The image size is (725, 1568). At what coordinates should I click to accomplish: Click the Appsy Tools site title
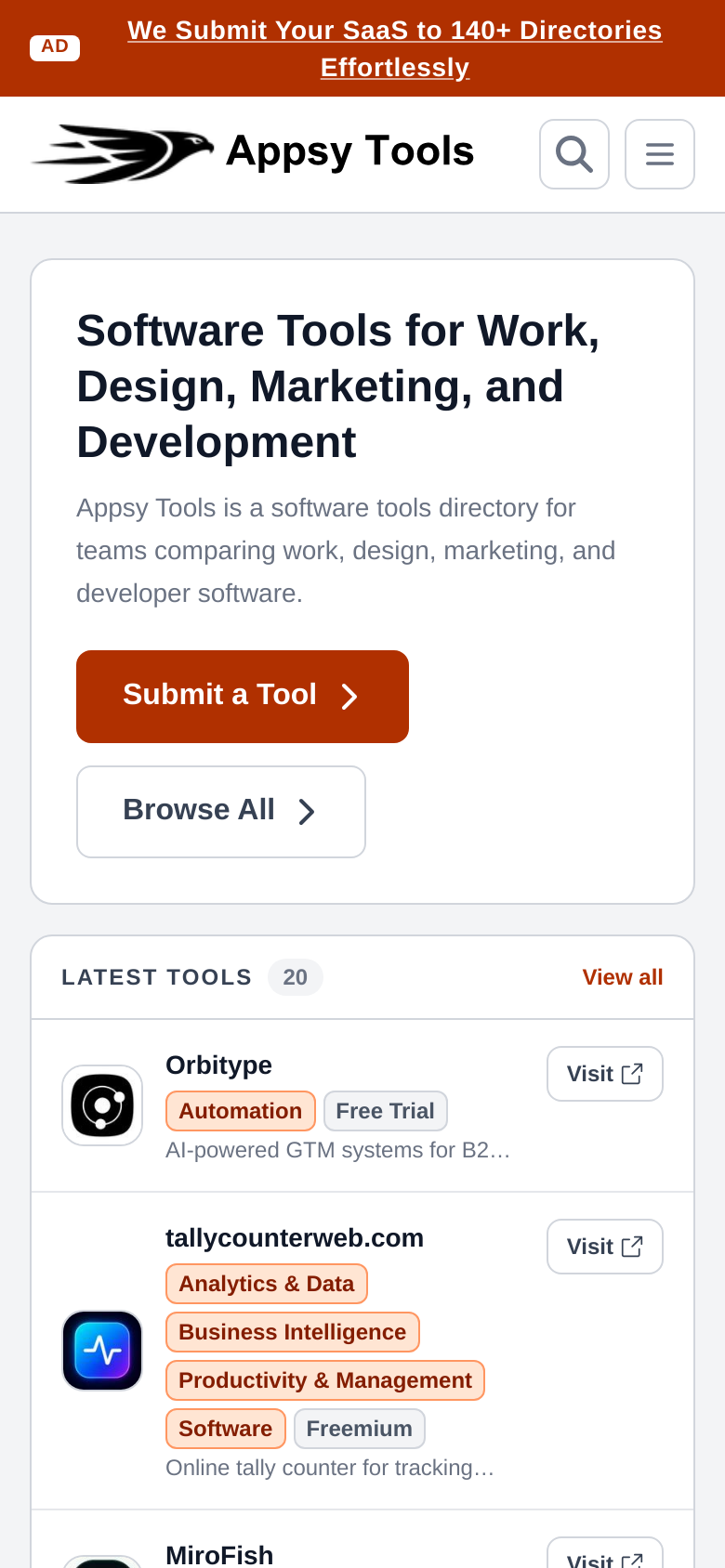coord(349,151)
